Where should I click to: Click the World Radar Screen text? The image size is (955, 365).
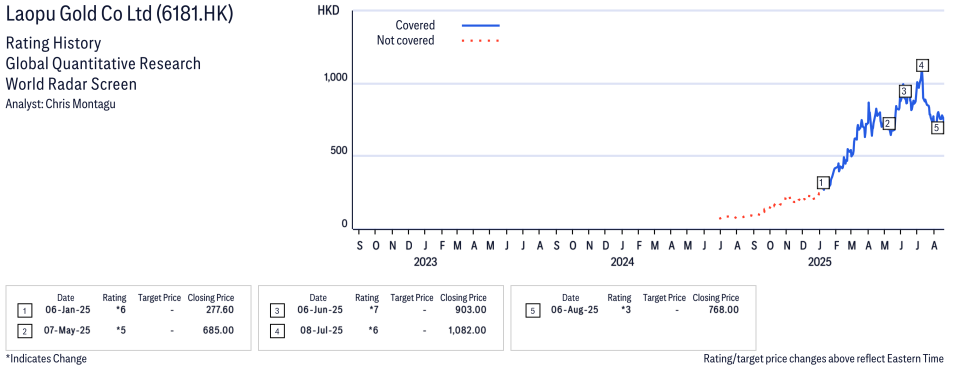coord(71,84)
